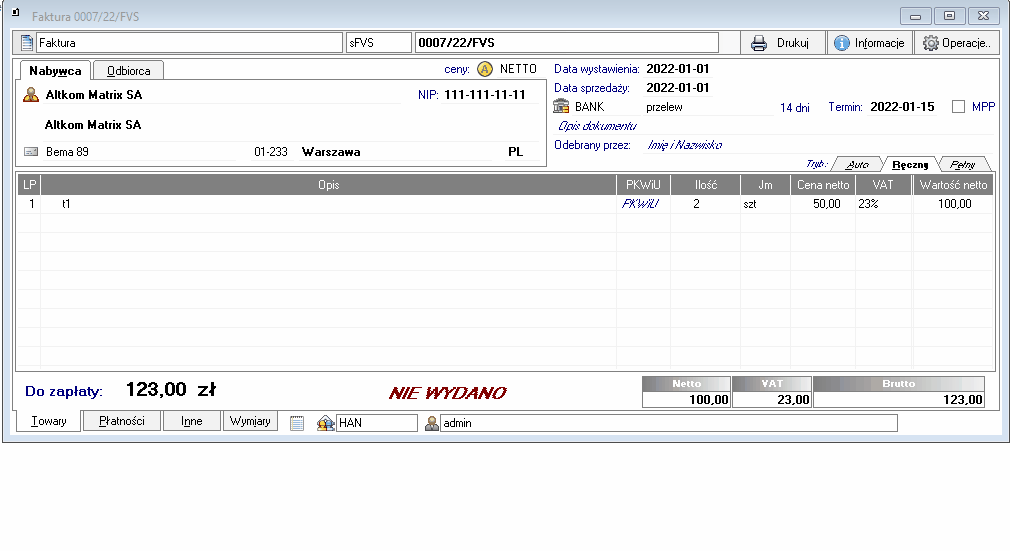Click the orange NETTO price mode icon

pyautogui.click(x=485, y=69)
